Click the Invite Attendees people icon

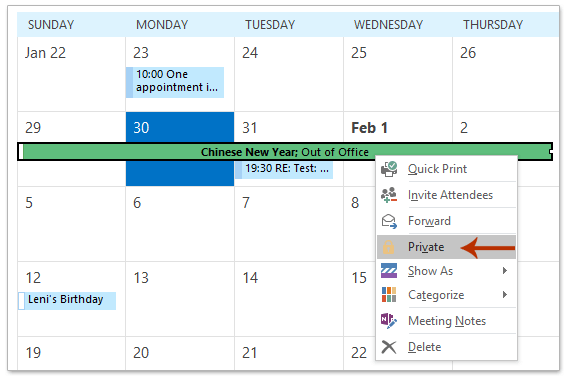(x=389, y=195)
